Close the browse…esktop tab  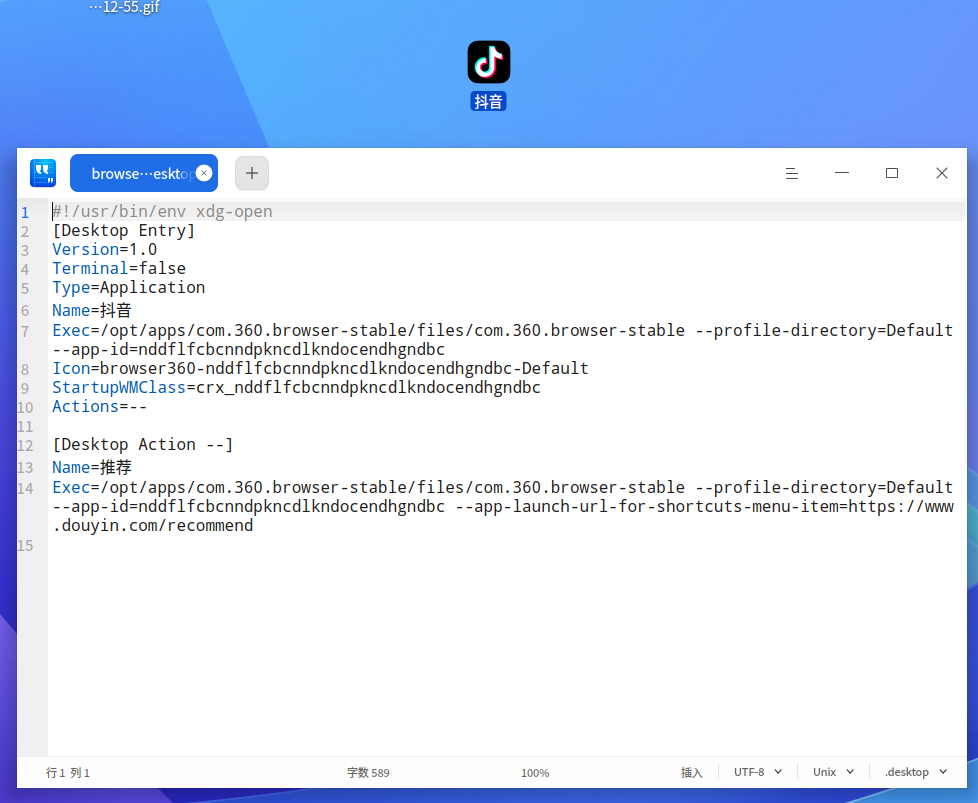[204, 173]
